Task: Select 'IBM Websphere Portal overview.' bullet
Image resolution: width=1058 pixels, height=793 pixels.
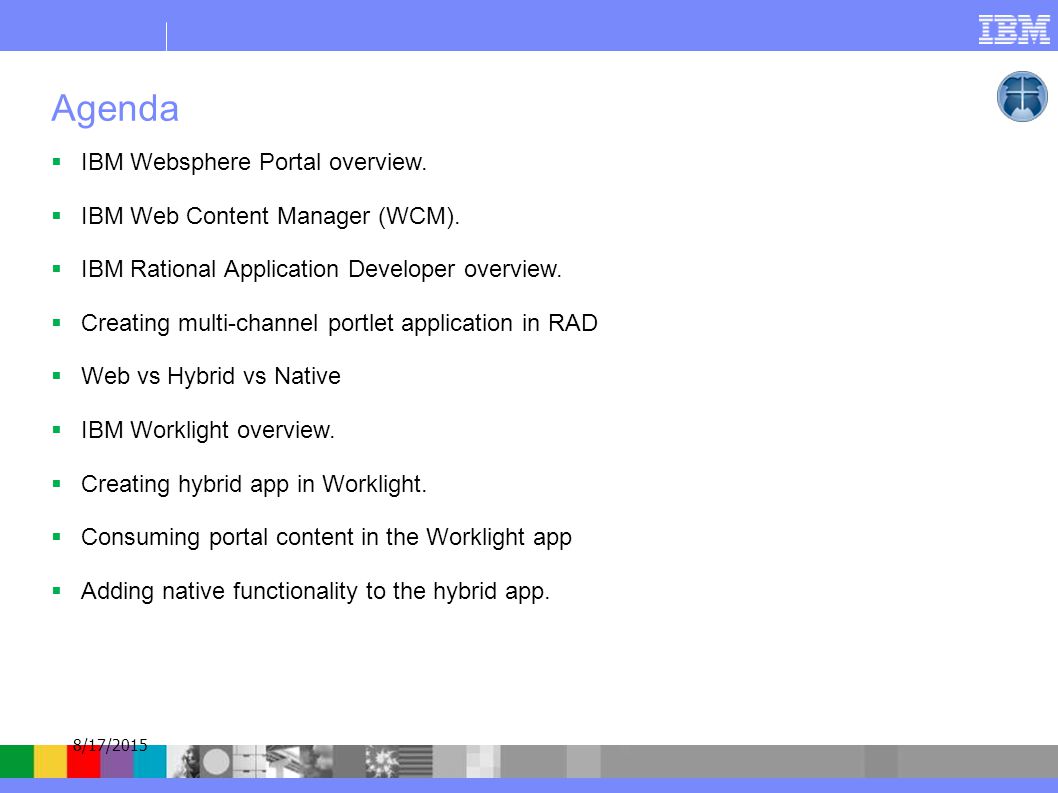Action: (254, 162)
